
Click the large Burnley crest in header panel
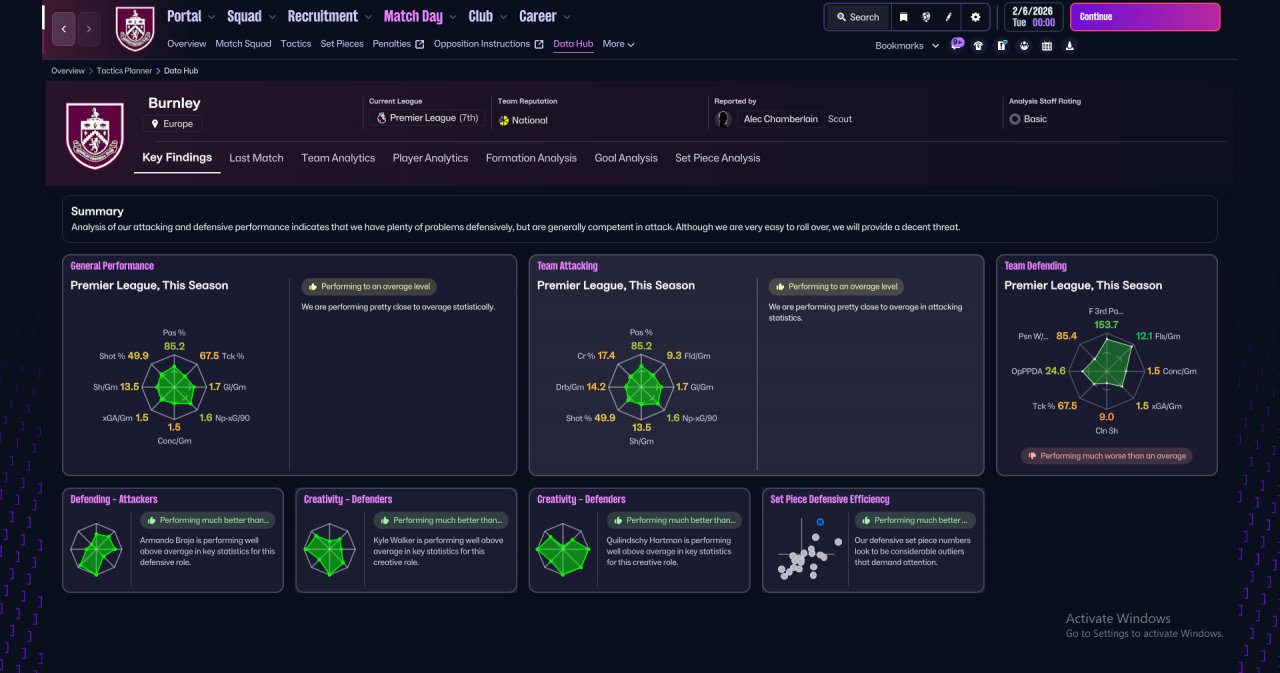[x=95, y=135]
